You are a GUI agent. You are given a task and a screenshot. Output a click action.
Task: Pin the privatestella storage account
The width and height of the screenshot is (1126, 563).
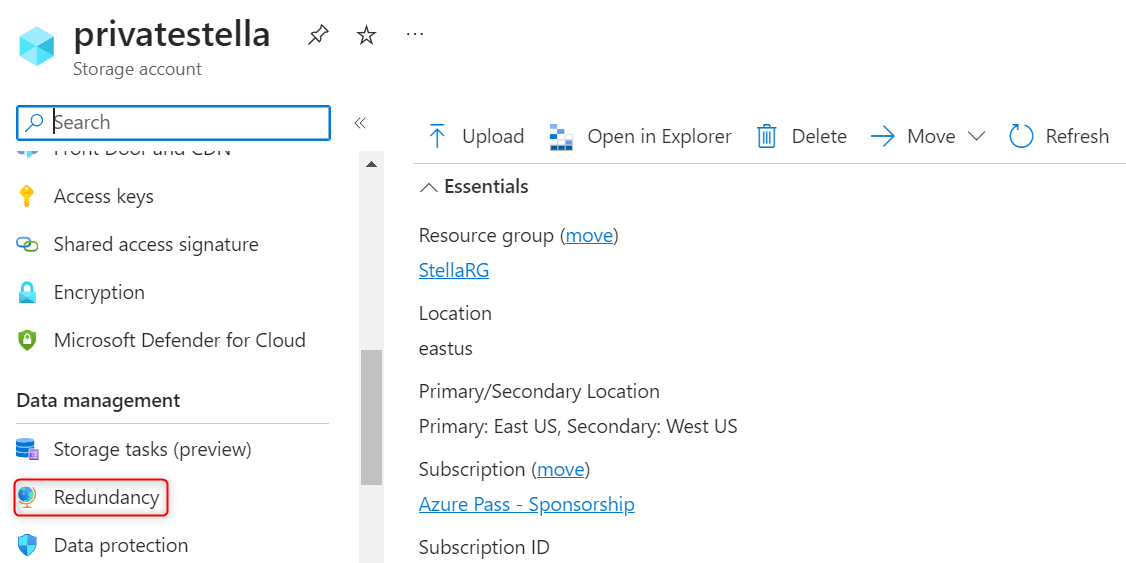point(318,36)
